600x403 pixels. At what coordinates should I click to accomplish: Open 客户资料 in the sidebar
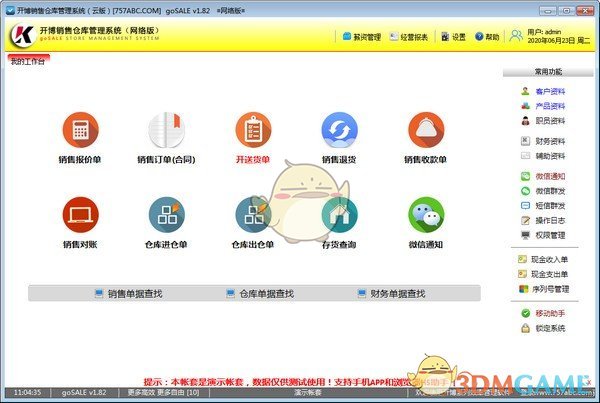[543, 91]
